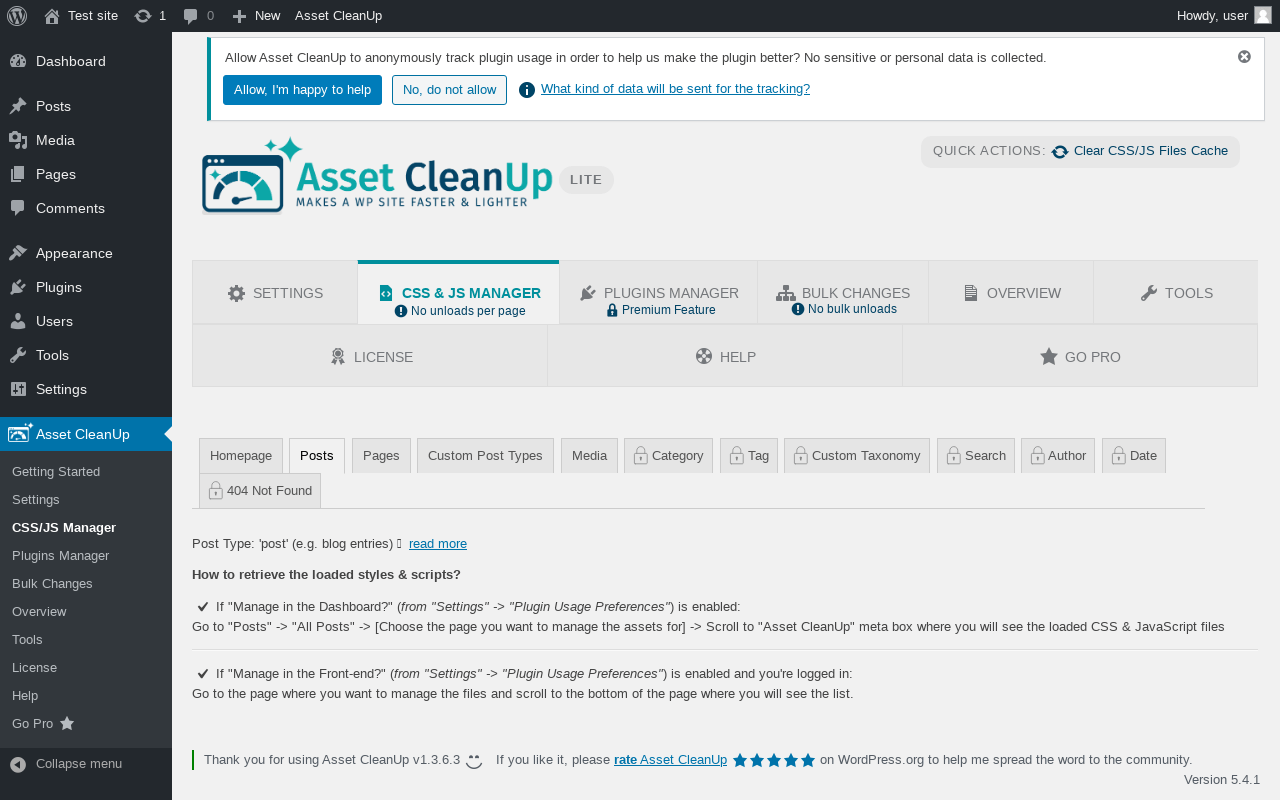Open Howdy, user account menu

(1224, 16)
